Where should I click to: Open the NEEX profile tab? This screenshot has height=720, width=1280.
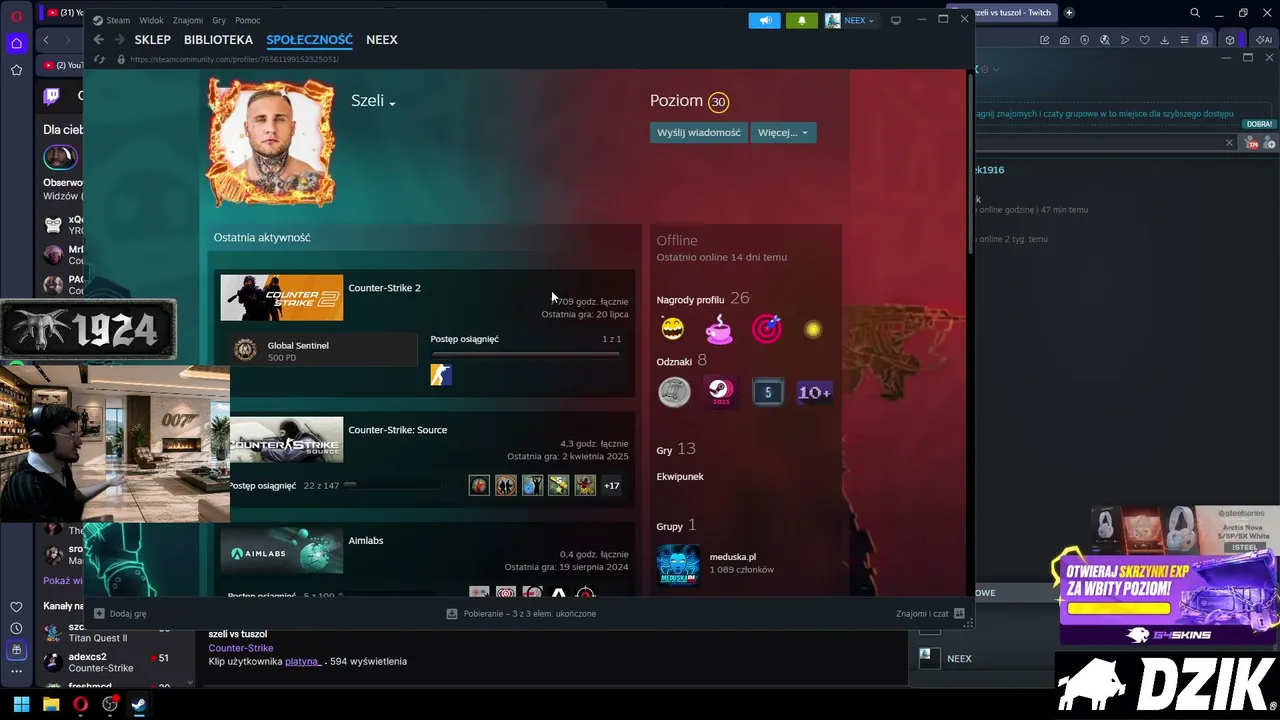pyautogui.click(x=382, y=40)
